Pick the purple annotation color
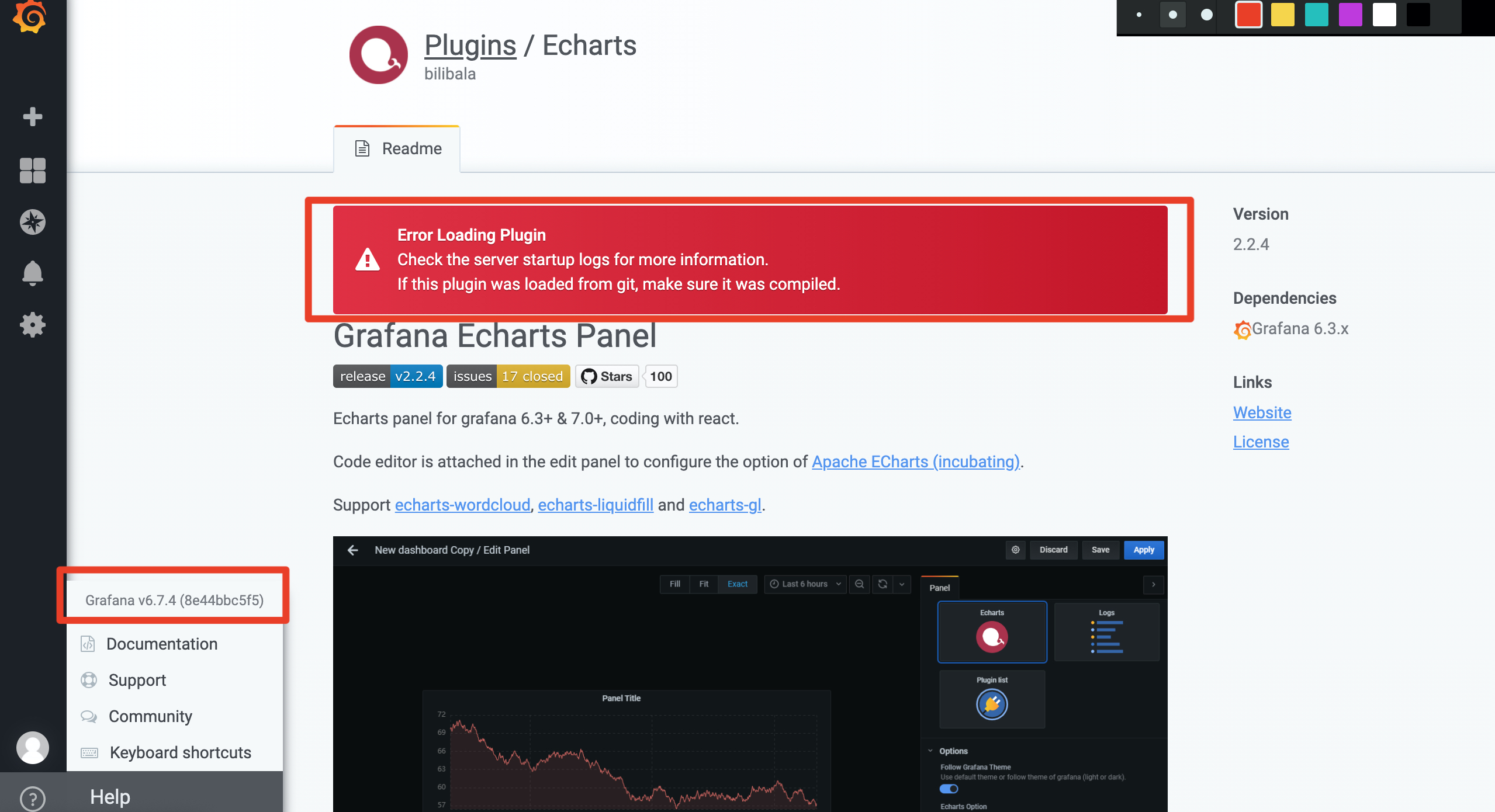This screenshot has height=812, width=1495. pos(1351,15)
